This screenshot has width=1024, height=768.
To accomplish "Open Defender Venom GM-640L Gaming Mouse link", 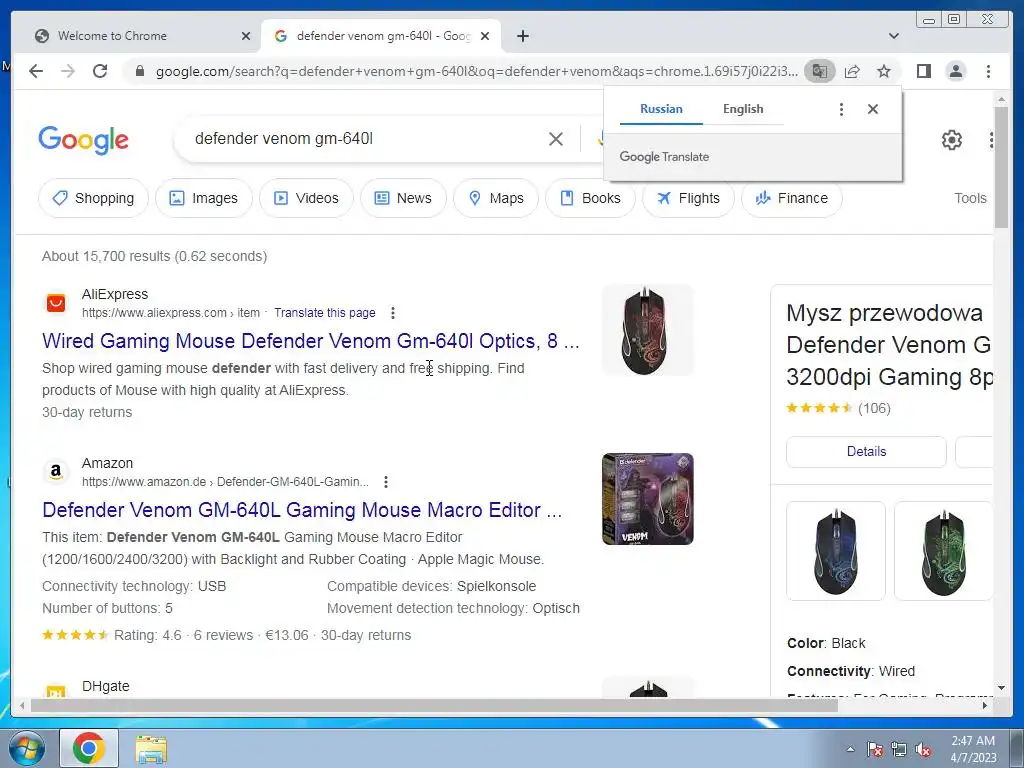I will tap(302, 510).
